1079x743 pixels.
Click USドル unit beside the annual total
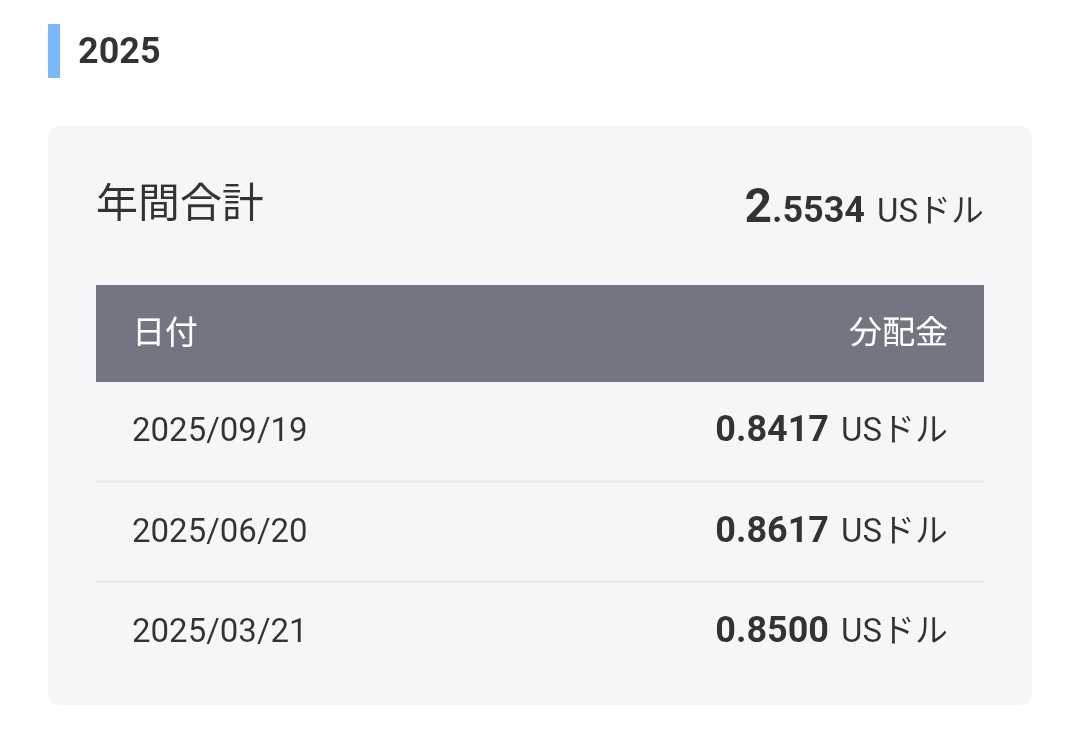tap(930, 211)
